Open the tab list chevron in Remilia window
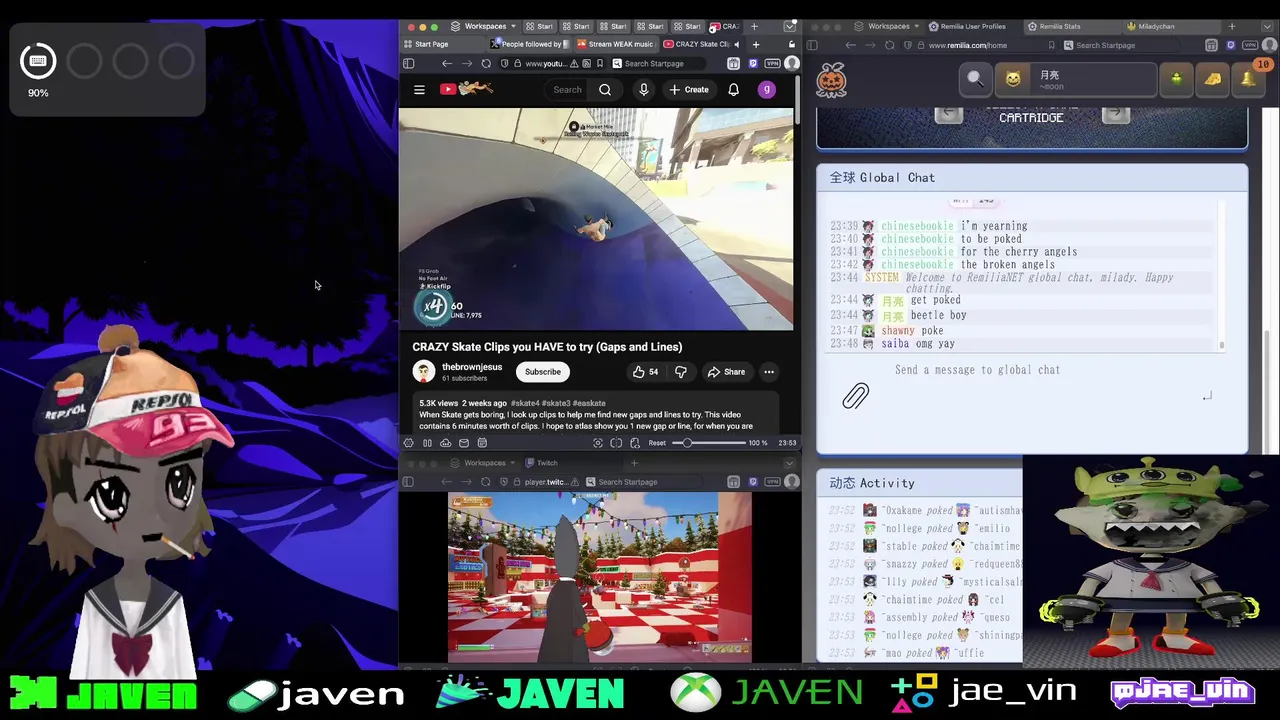Screen dimensions: 1280x720 click(x=1267, y=27)
